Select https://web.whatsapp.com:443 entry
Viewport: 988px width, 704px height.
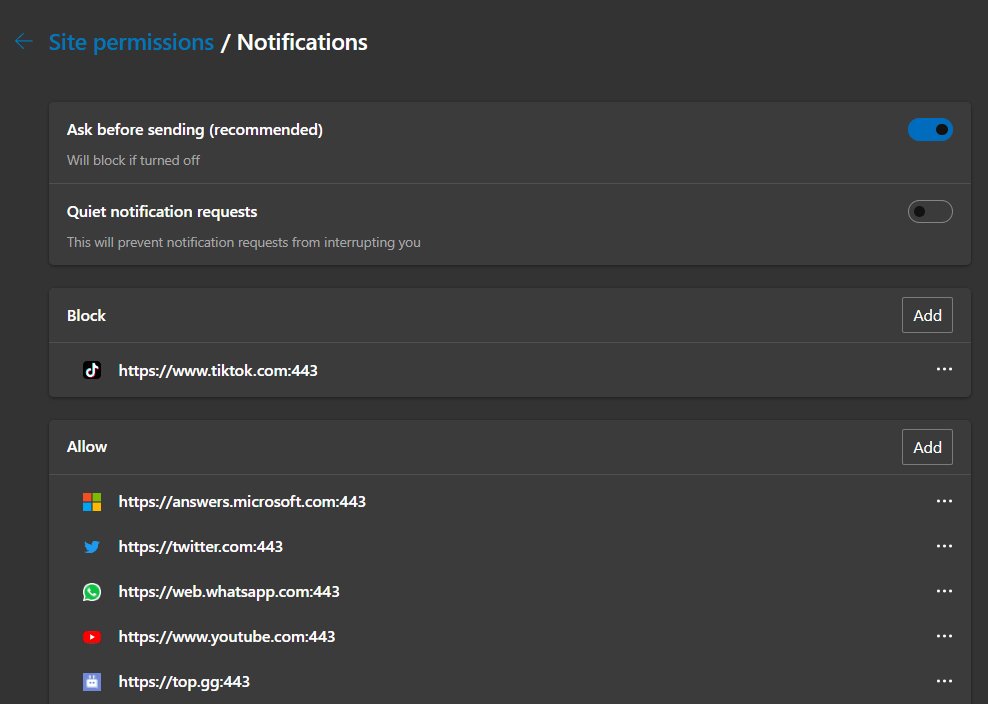pyautogui.click(x=229, y=592)
